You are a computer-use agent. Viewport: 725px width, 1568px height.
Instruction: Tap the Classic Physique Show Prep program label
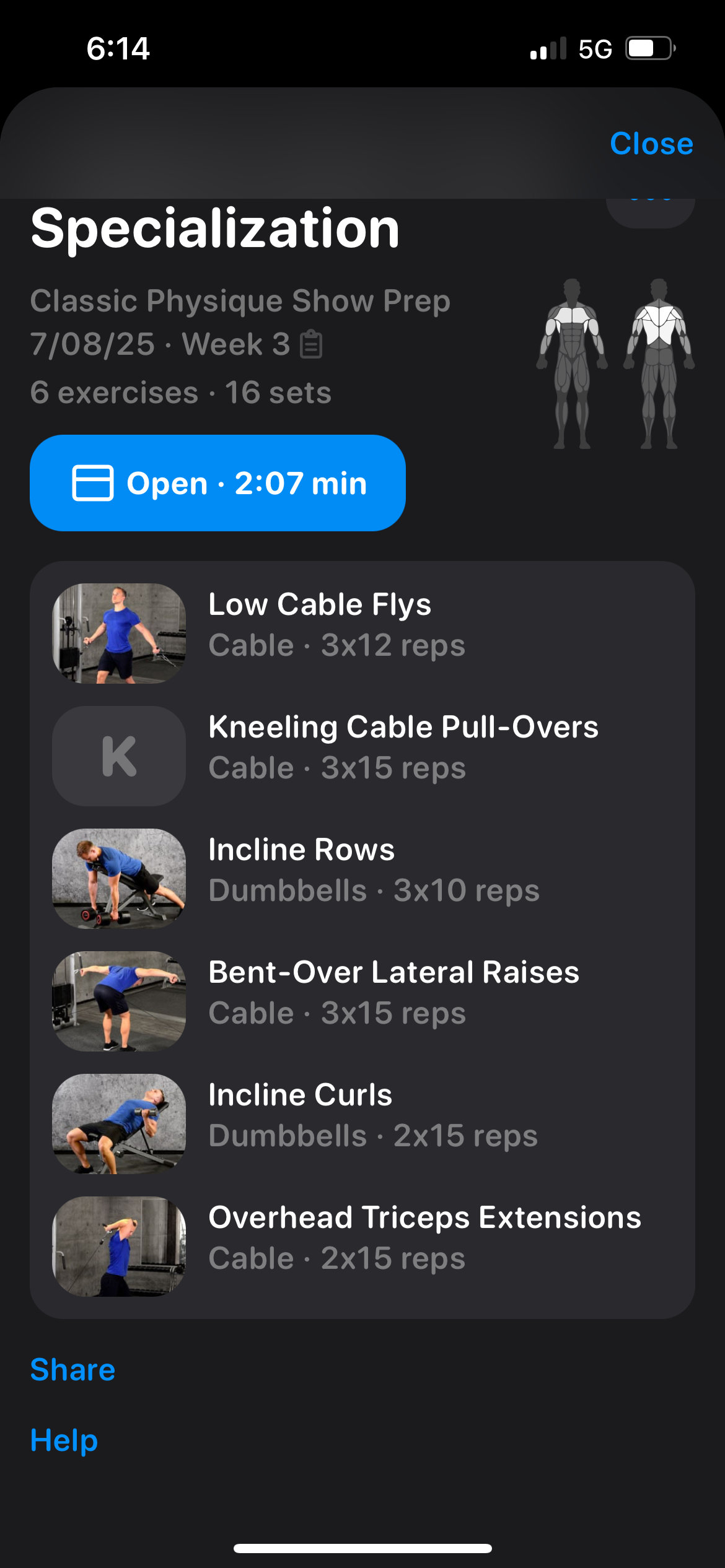(240, 302)
